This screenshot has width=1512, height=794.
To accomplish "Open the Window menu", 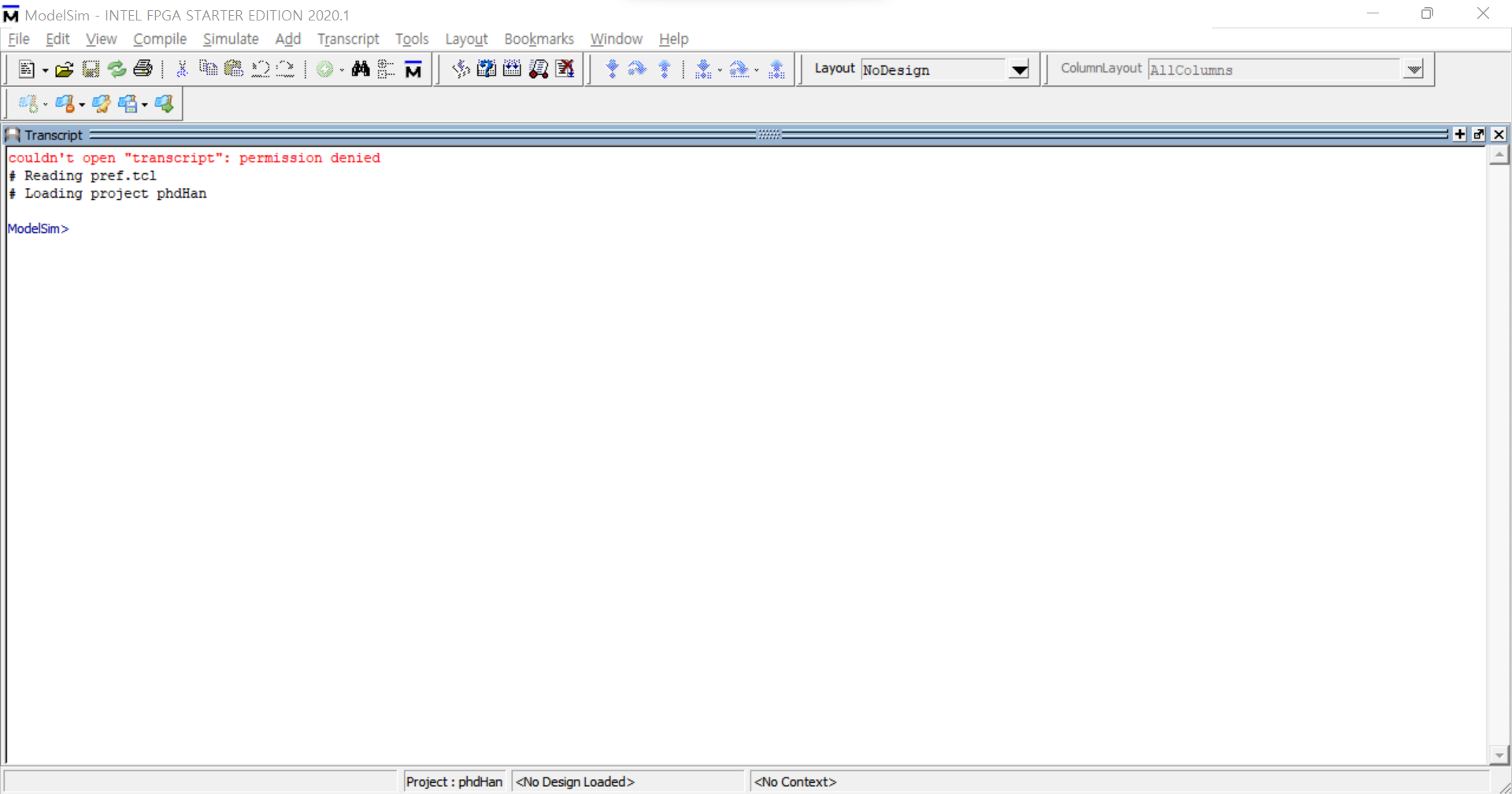I will pyautogui.click(x=617, y=39).
